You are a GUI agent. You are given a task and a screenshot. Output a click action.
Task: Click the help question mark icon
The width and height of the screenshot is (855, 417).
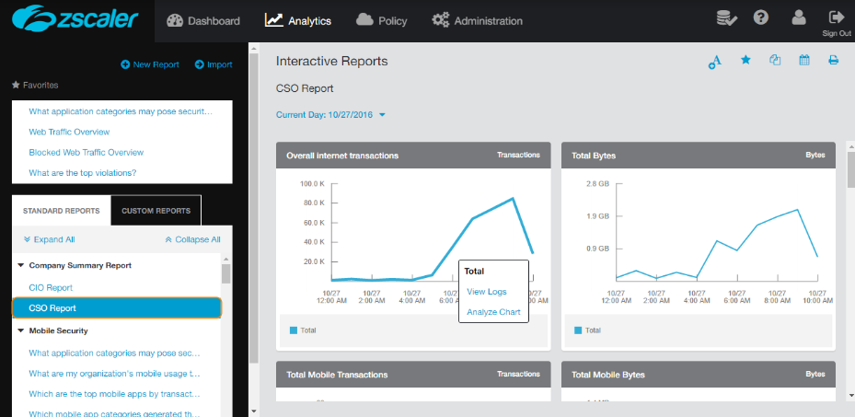click(761, 18)
